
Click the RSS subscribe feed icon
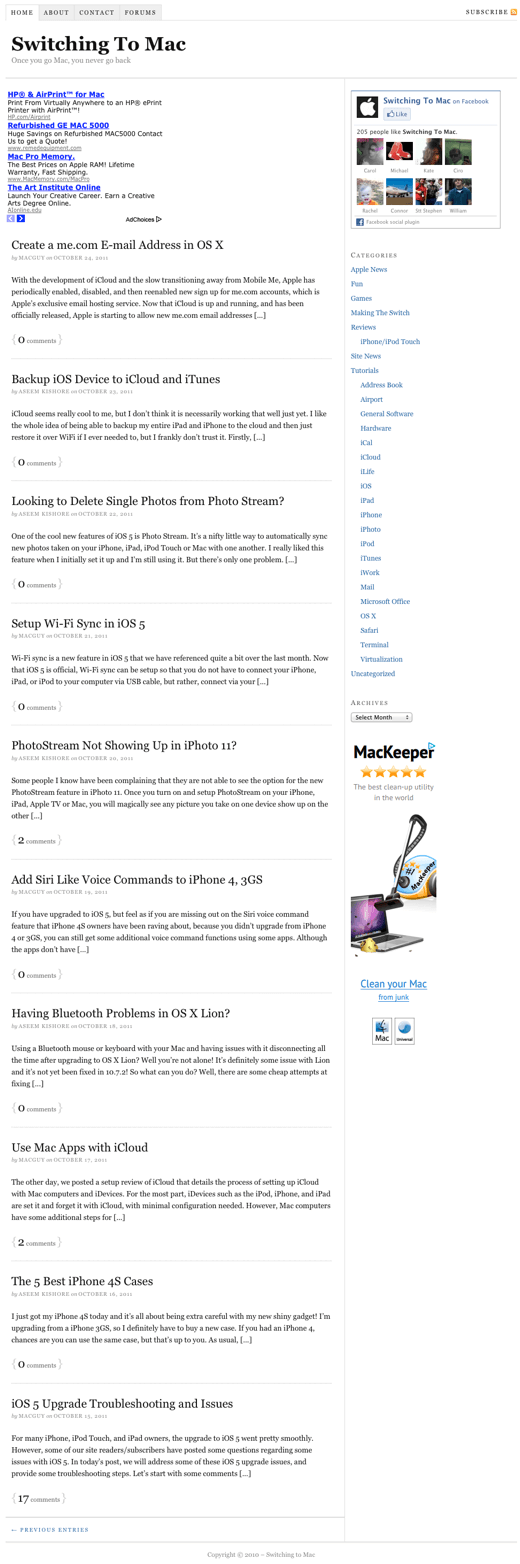coord(514,12)
